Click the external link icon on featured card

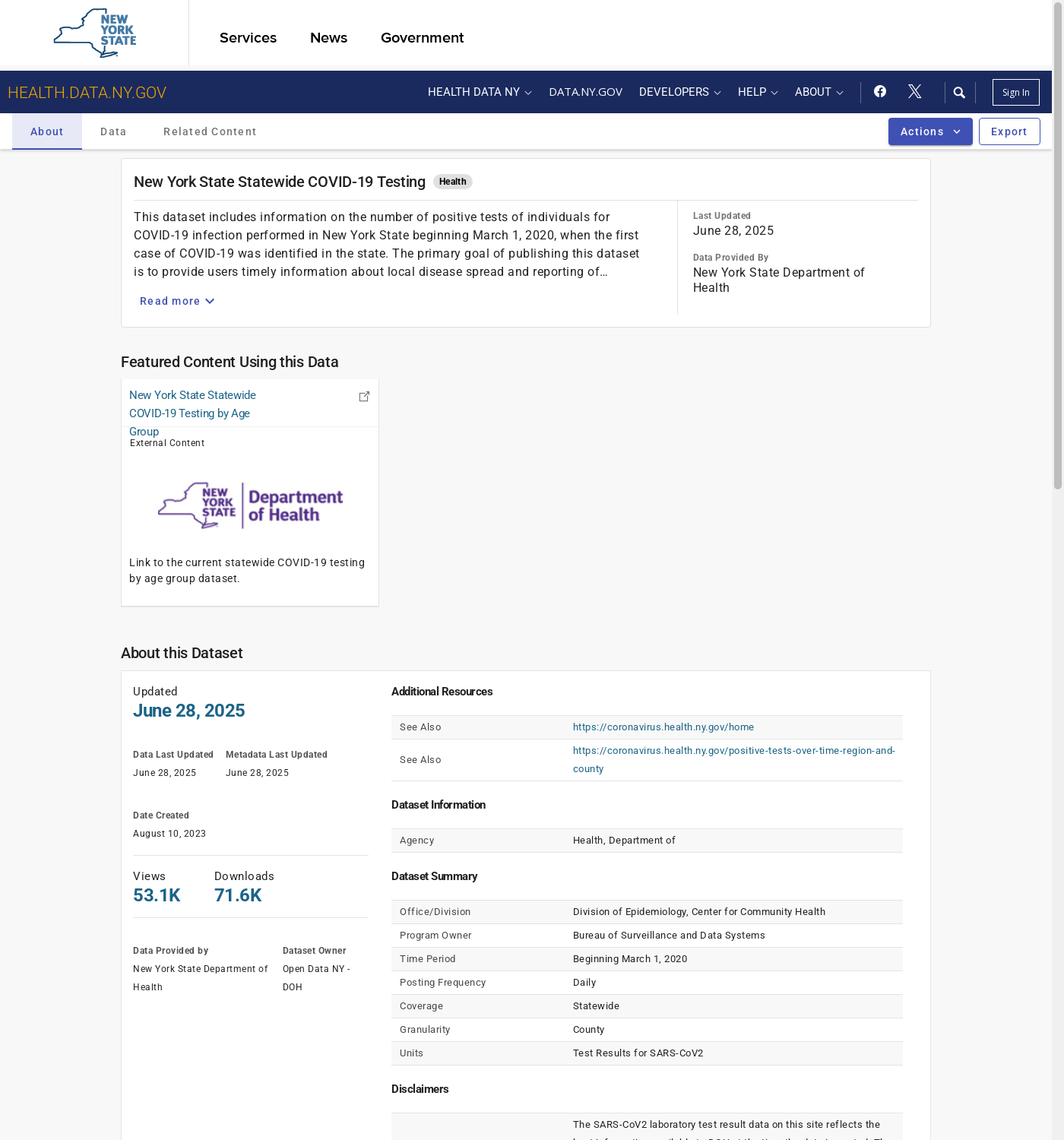(x=364, y=396)
